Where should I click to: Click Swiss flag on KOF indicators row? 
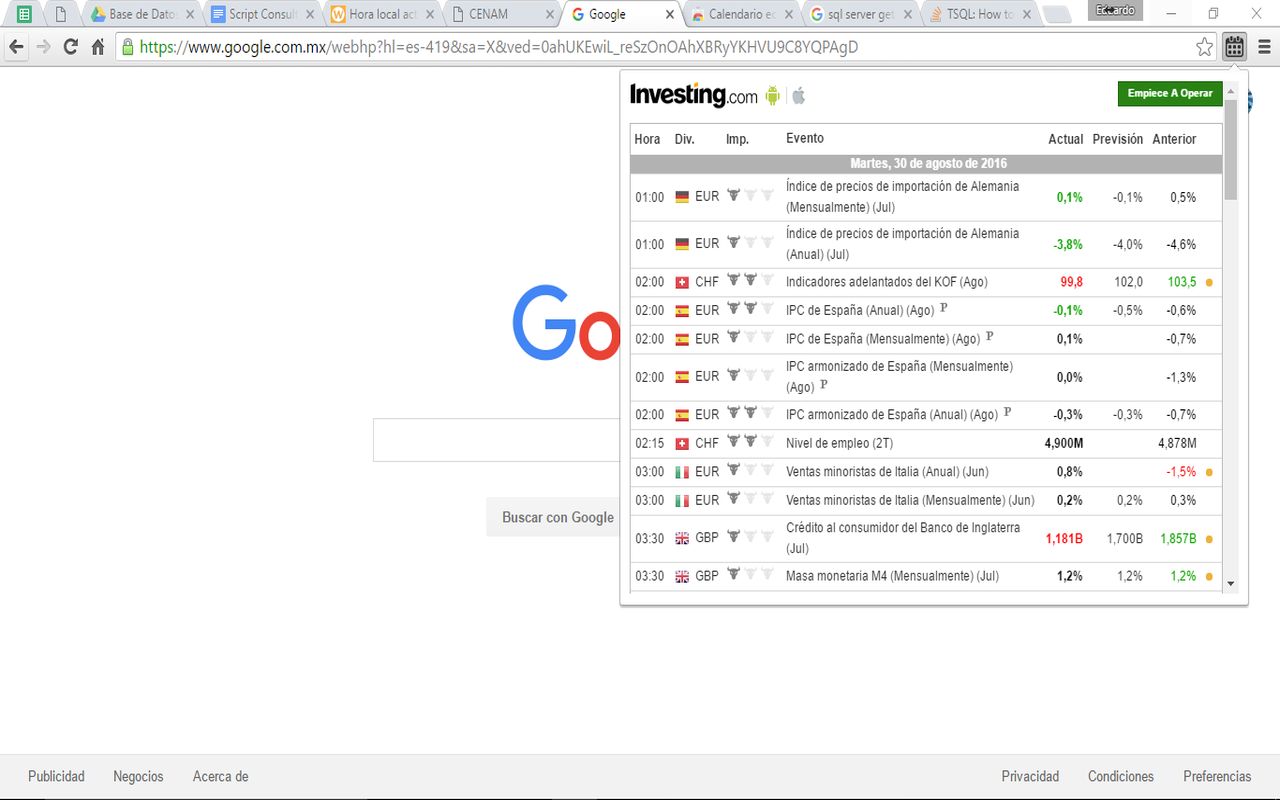click(x=682, y=282)
